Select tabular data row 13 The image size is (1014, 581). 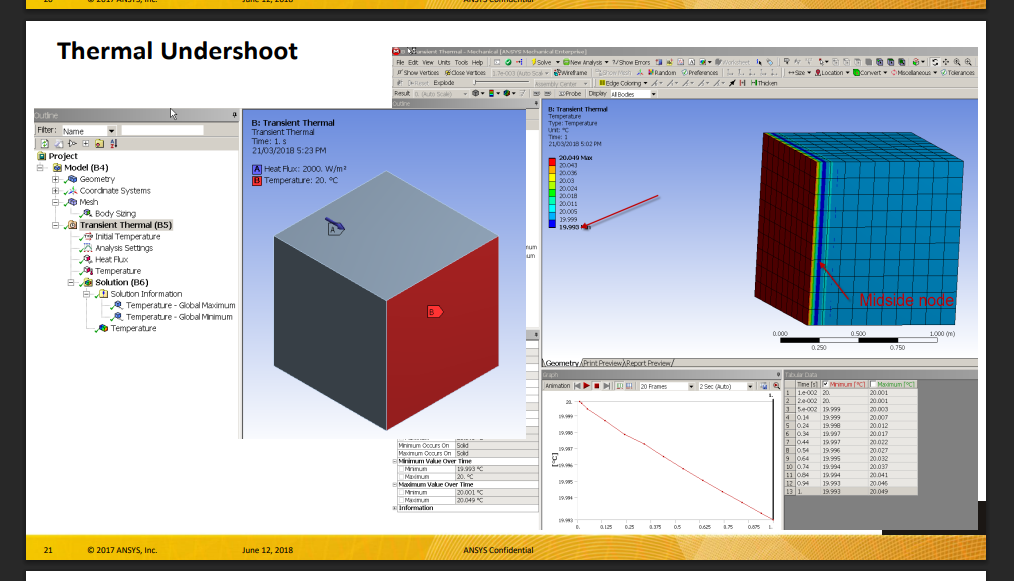coord(851,492)
